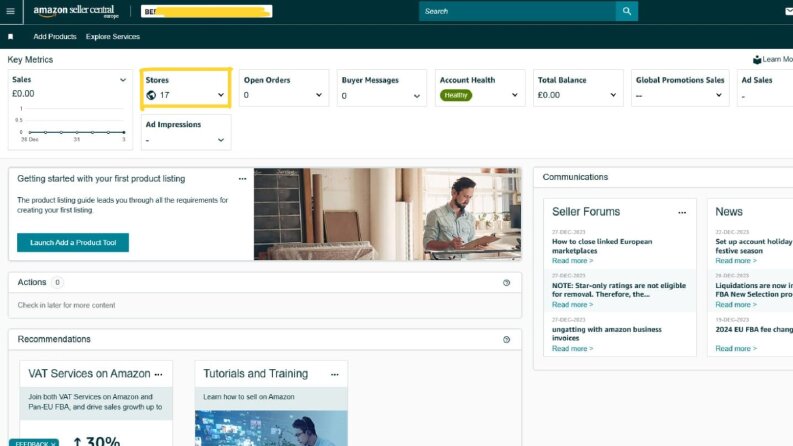The width and height of the screenshot is (793, 446).
Task: Click the account name selector field
Action: click(x=206, y=11)
